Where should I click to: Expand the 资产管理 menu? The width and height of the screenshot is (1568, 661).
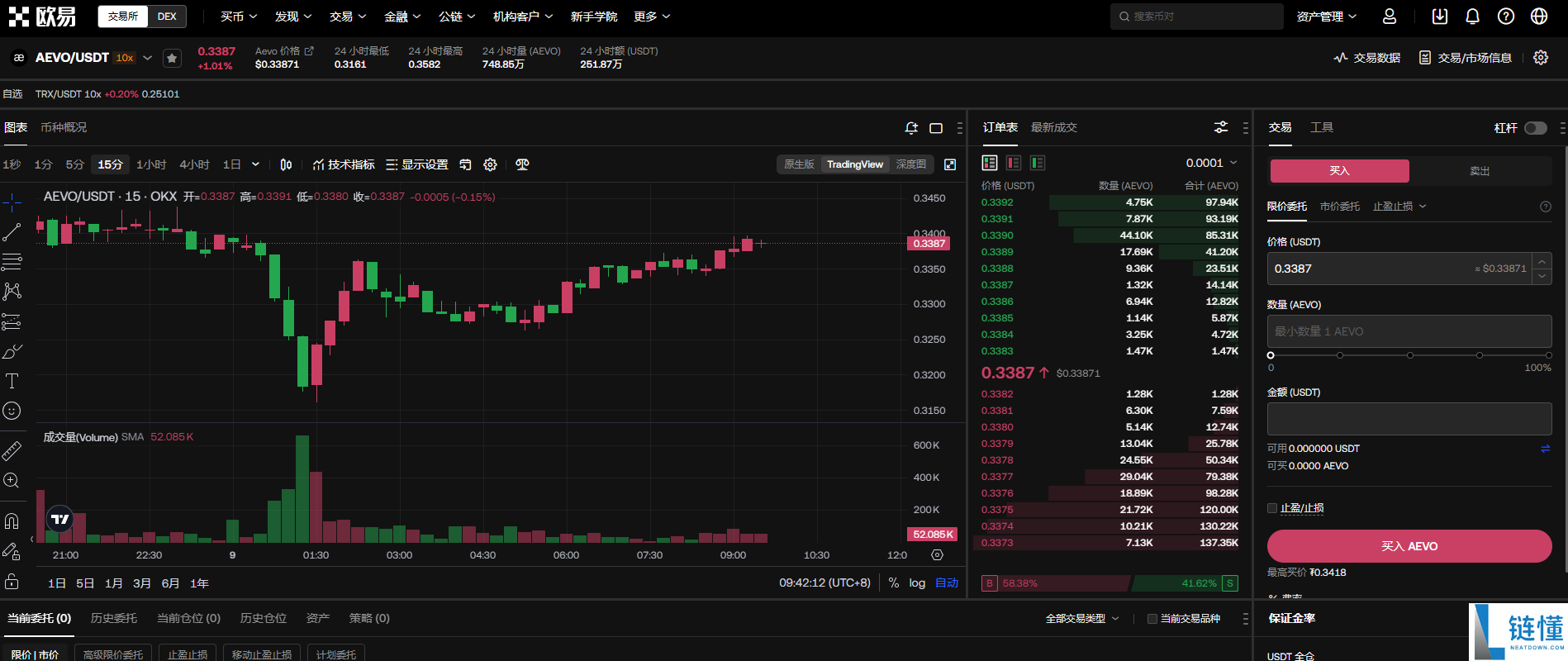1326,17
